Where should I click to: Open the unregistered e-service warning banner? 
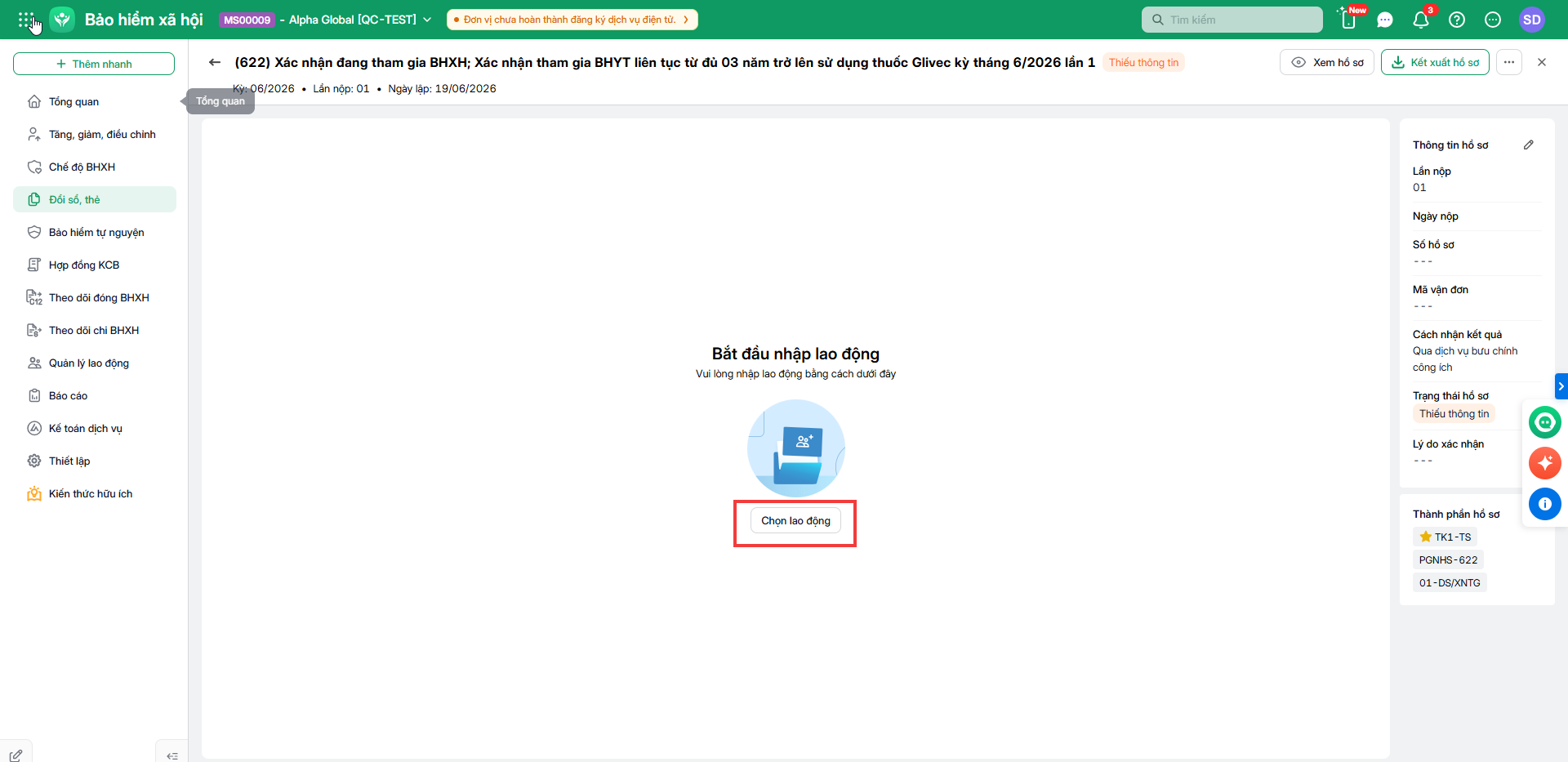click(572, 20)
